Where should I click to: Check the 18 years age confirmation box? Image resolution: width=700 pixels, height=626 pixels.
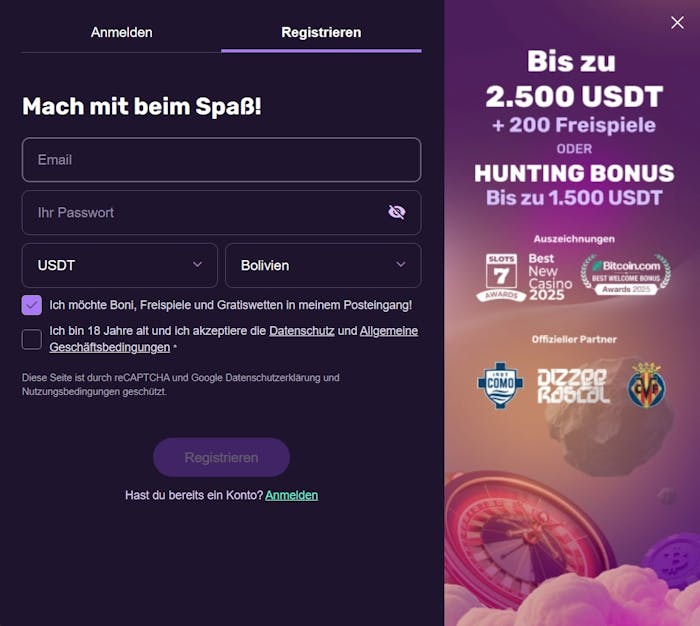pyautogui.click(x=32, y=339)
